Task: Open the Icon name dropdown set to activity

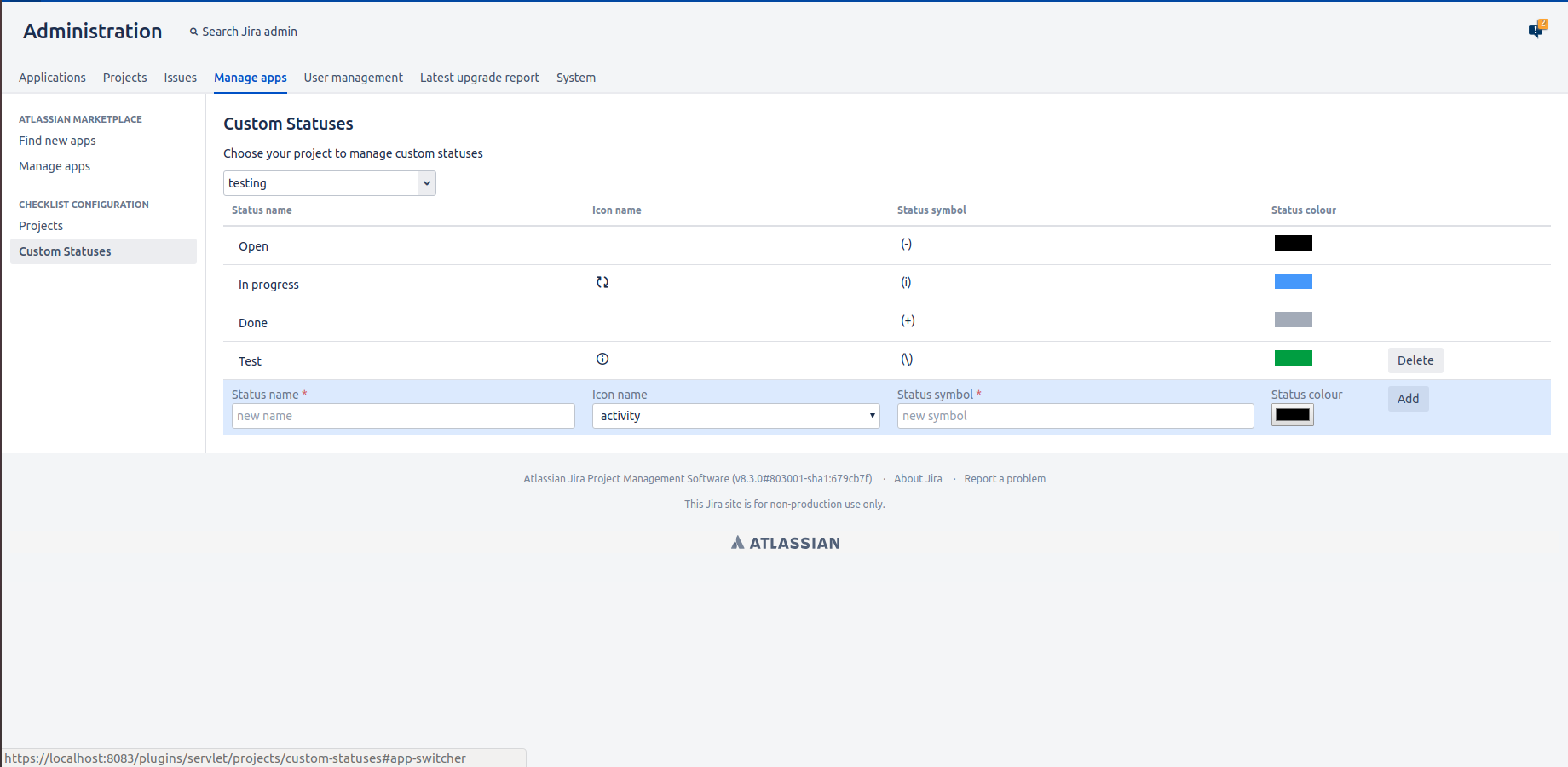Action: click(x=735, y=416)
